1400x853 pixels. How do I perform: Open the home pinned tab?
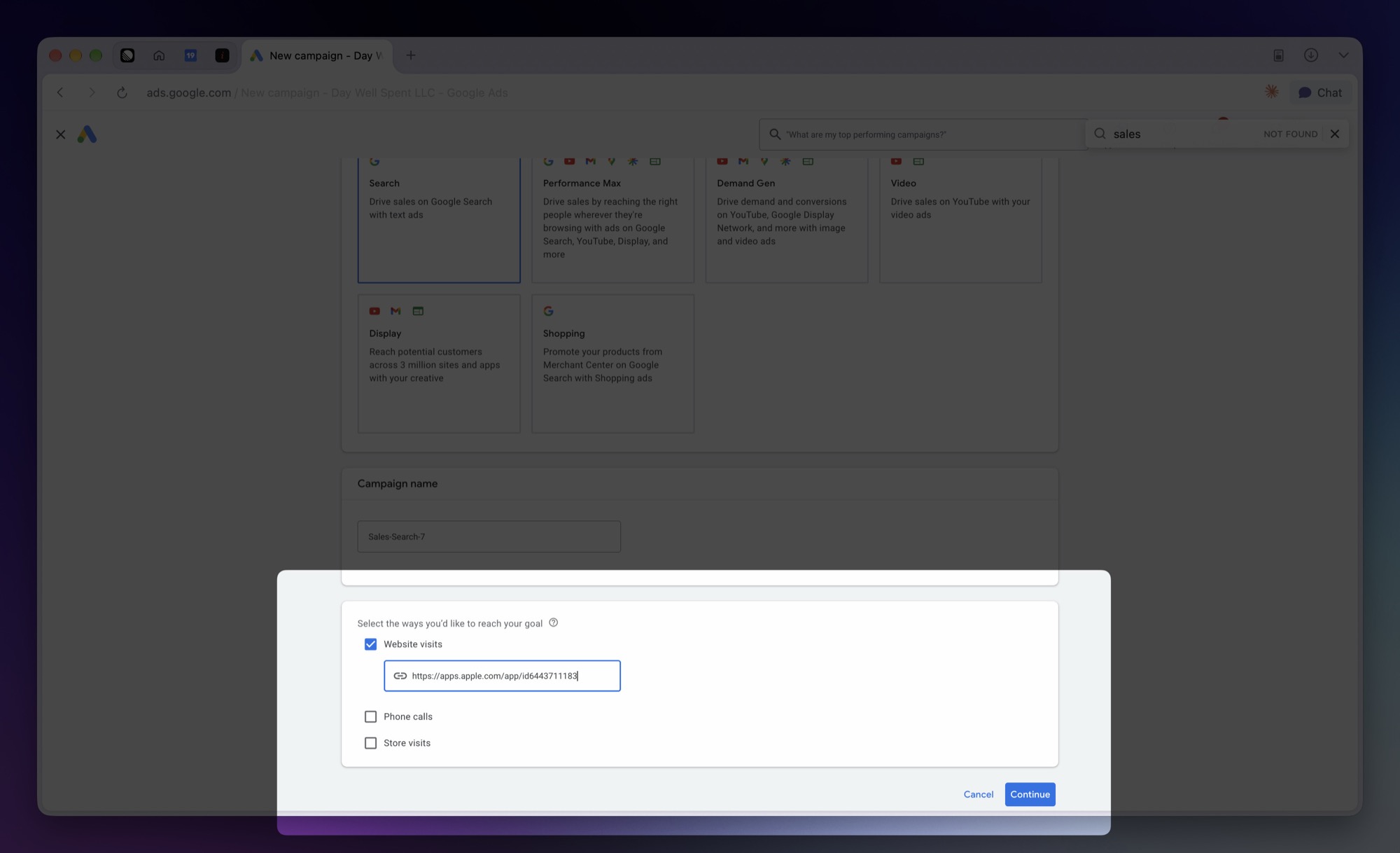tap(159, 55)
